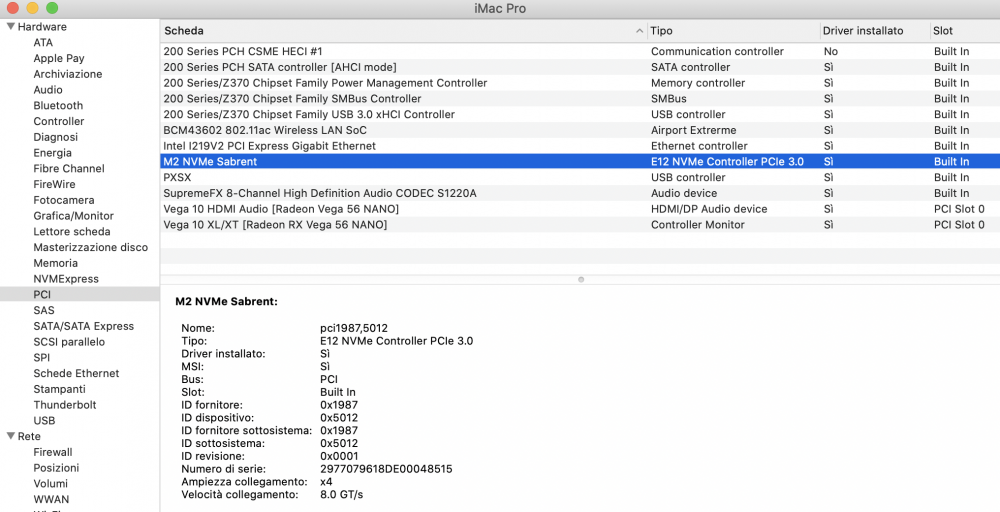Screen dimensions: 1000x512
Task: Open Masterizzazione disco in the sidebar
Action: pos(91,247)
